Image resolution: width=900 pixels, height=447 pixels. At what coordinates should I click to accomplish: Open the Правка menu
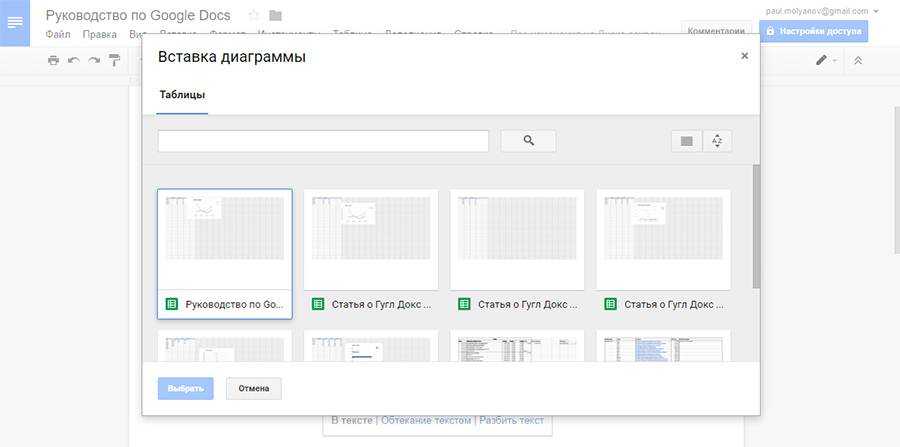[99, 34]
